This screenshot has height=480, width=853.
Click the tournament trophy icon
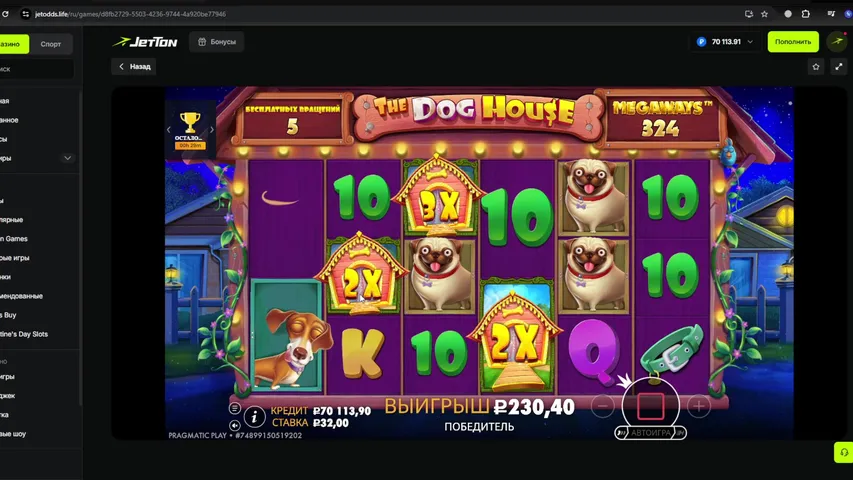189,122
